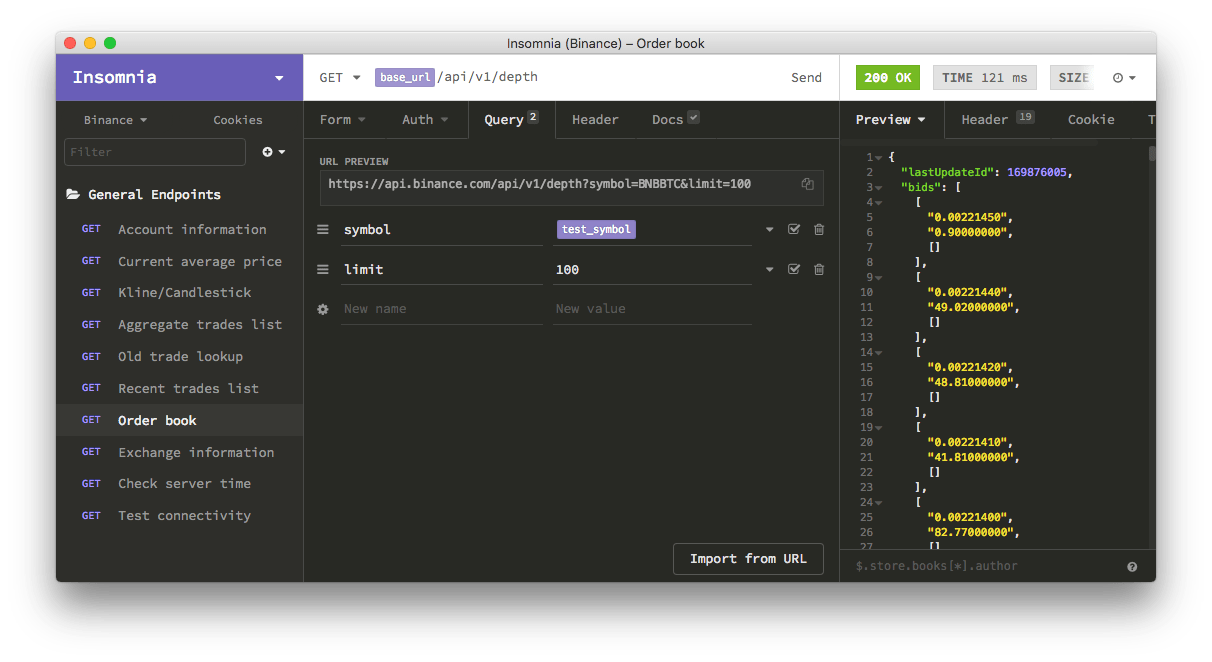Click the /api/v1/depth URL path text

[x=488, y=77]
